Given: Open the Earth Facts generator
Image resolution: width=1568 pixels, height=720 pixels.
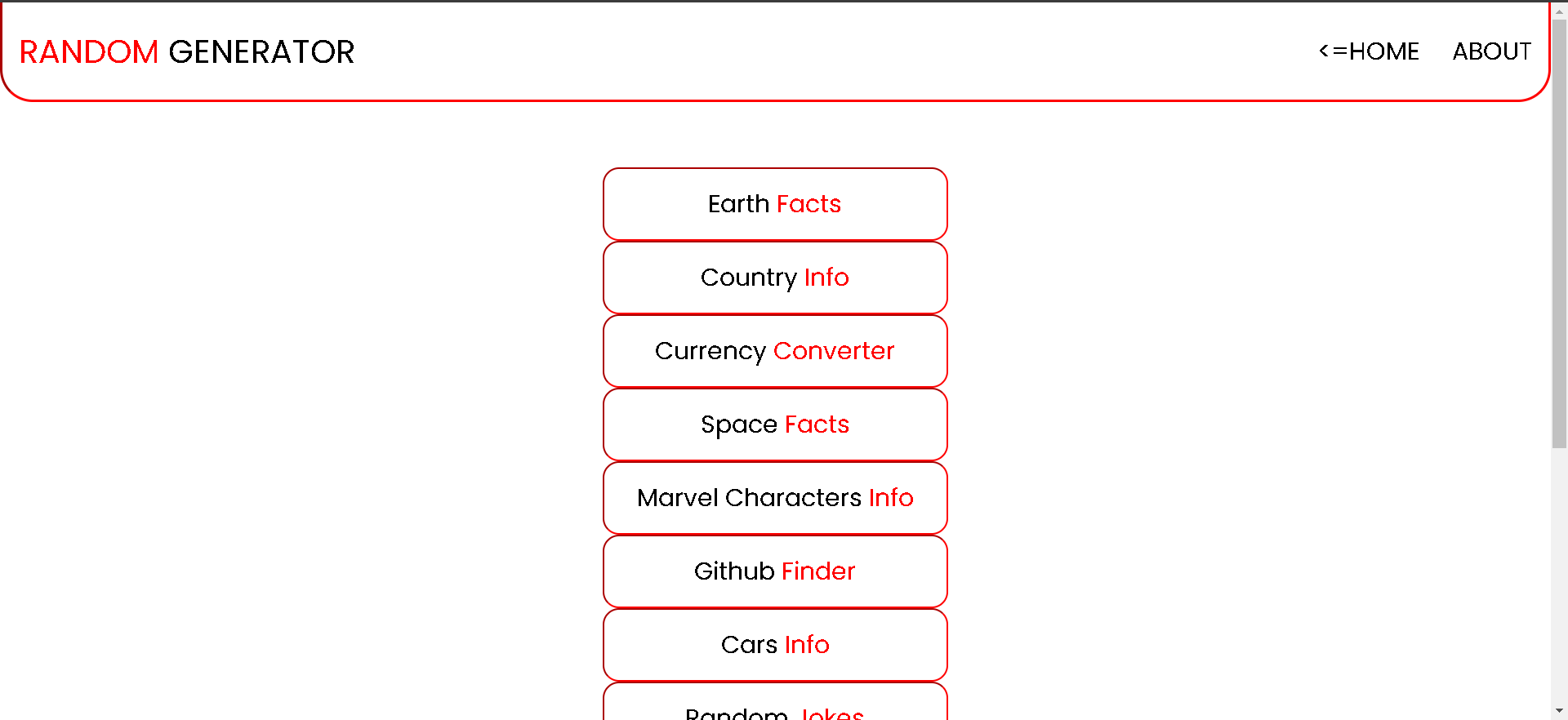Looking at the screenshot, I should [x=775, y=204].
